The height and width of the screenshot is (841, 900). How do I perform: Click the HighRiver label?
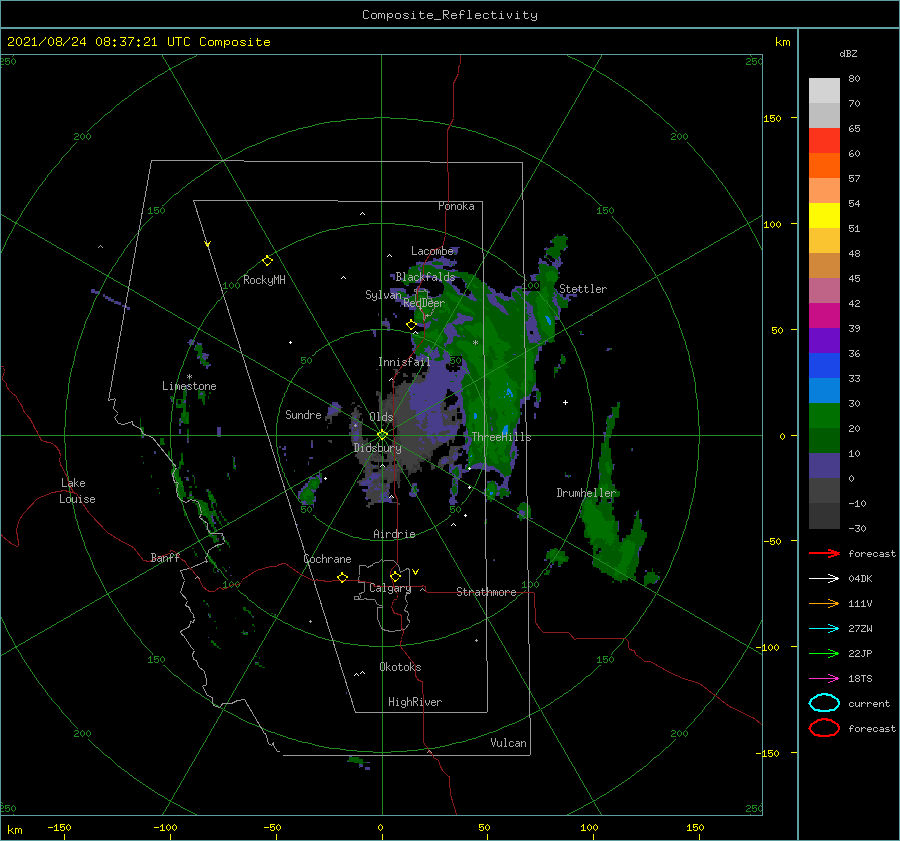tap(415, 702)
